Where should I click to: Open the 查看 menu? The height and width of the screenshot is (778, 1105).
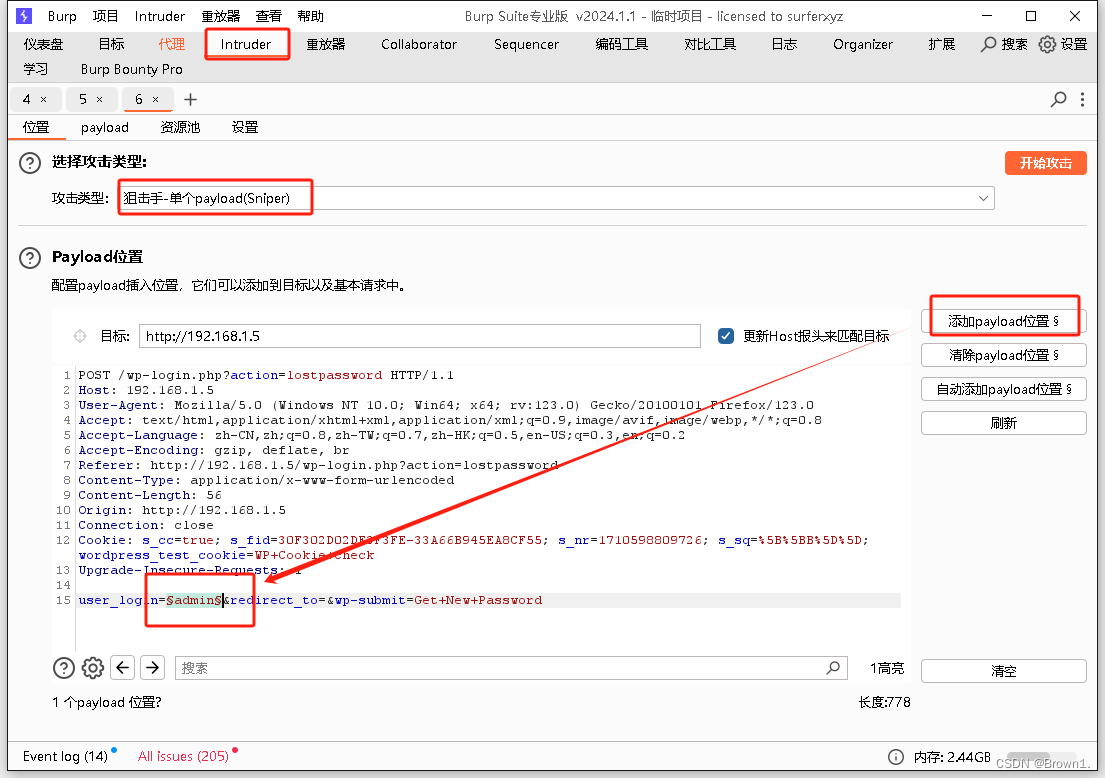click(x=268, y=16)
